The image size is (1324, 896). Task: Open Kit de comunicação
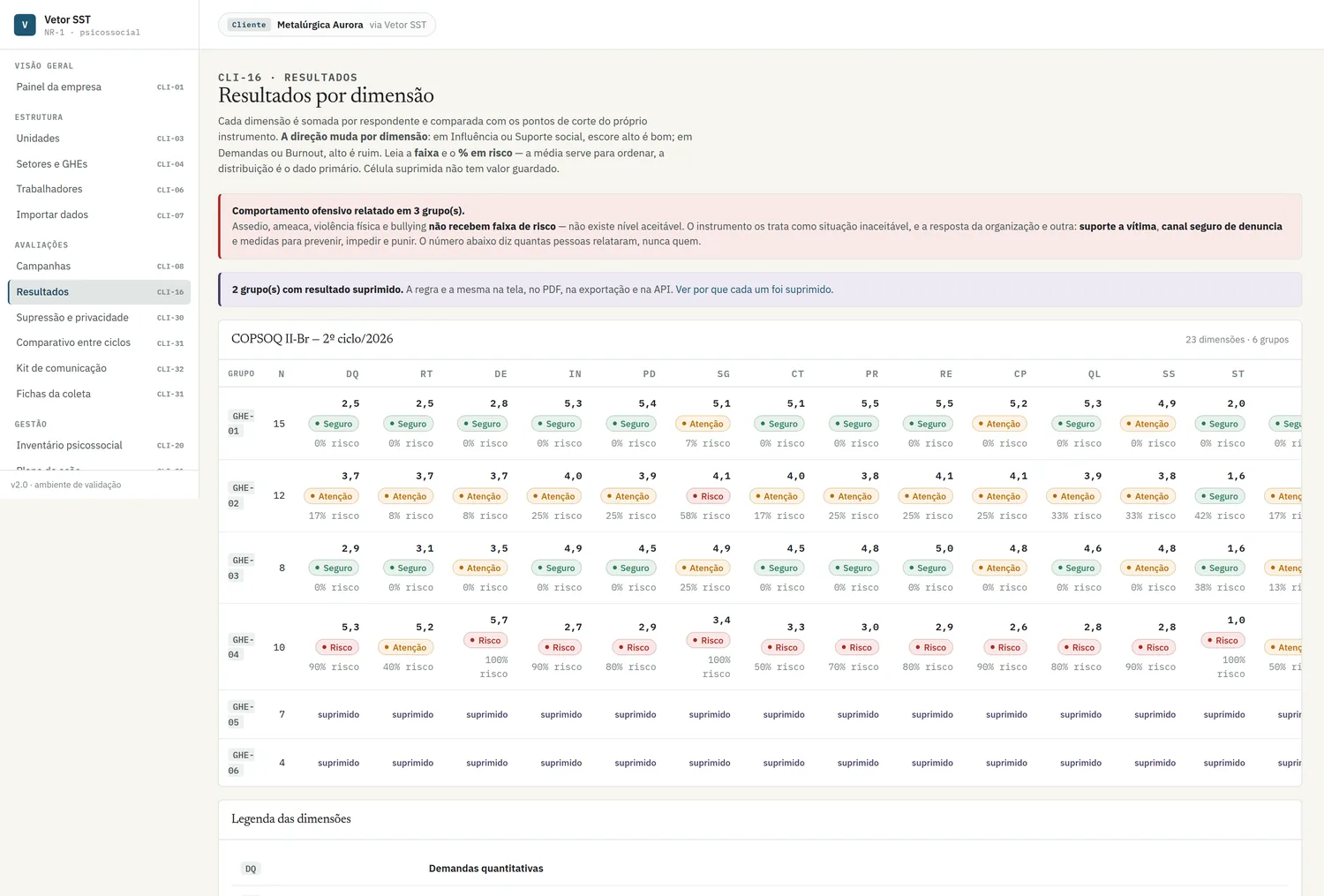[99, 368]
